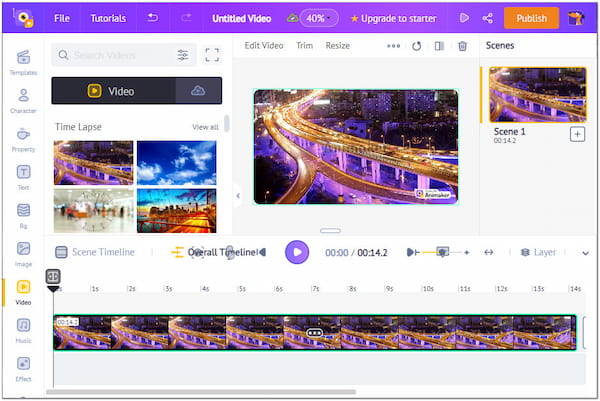Select the Scene 1 thumbnail
600x401 pixels.
pos(538,95)
